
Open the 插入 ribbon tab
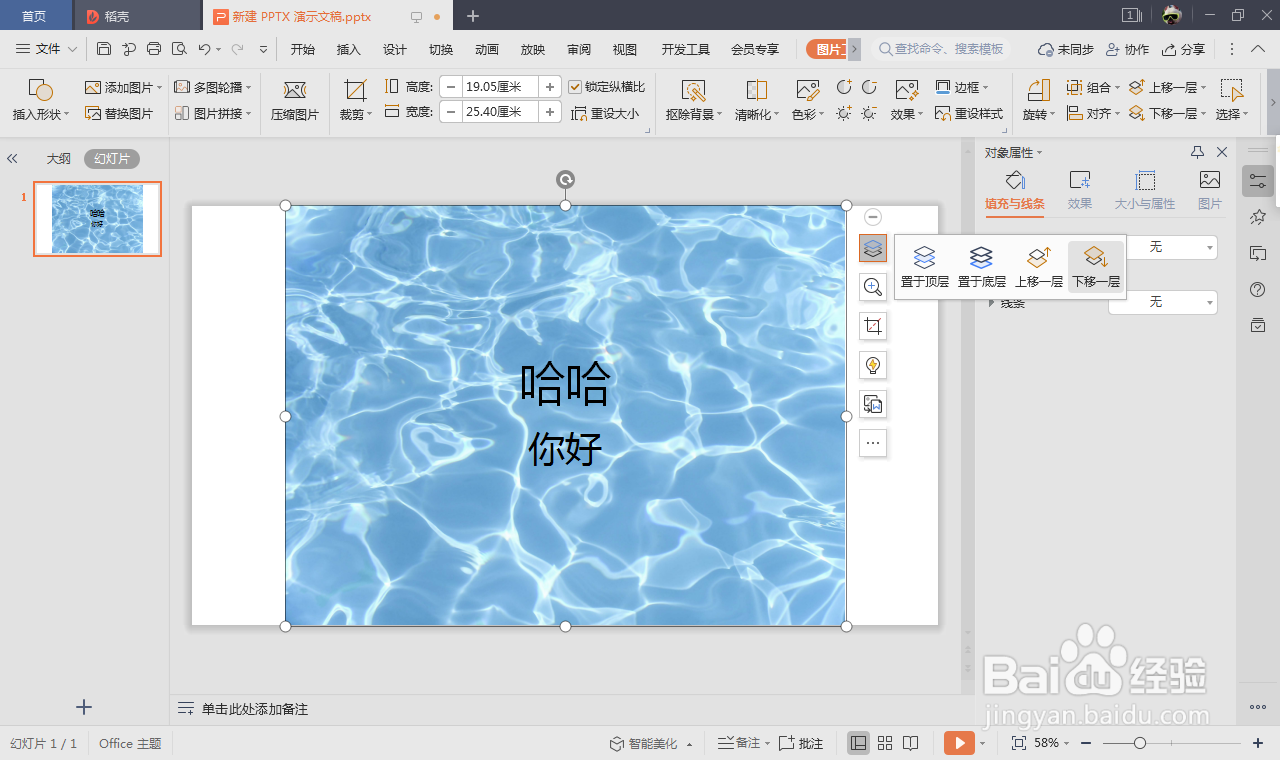point(349,49)
